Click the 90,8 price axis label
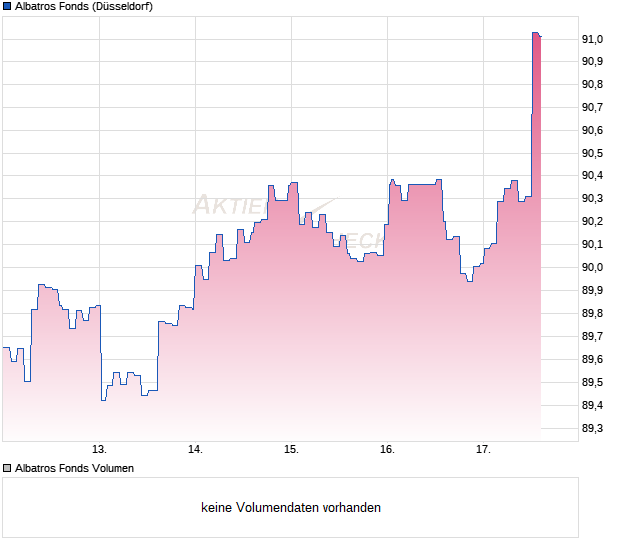Screen dimensions: 620x546 tap(592, 84)
